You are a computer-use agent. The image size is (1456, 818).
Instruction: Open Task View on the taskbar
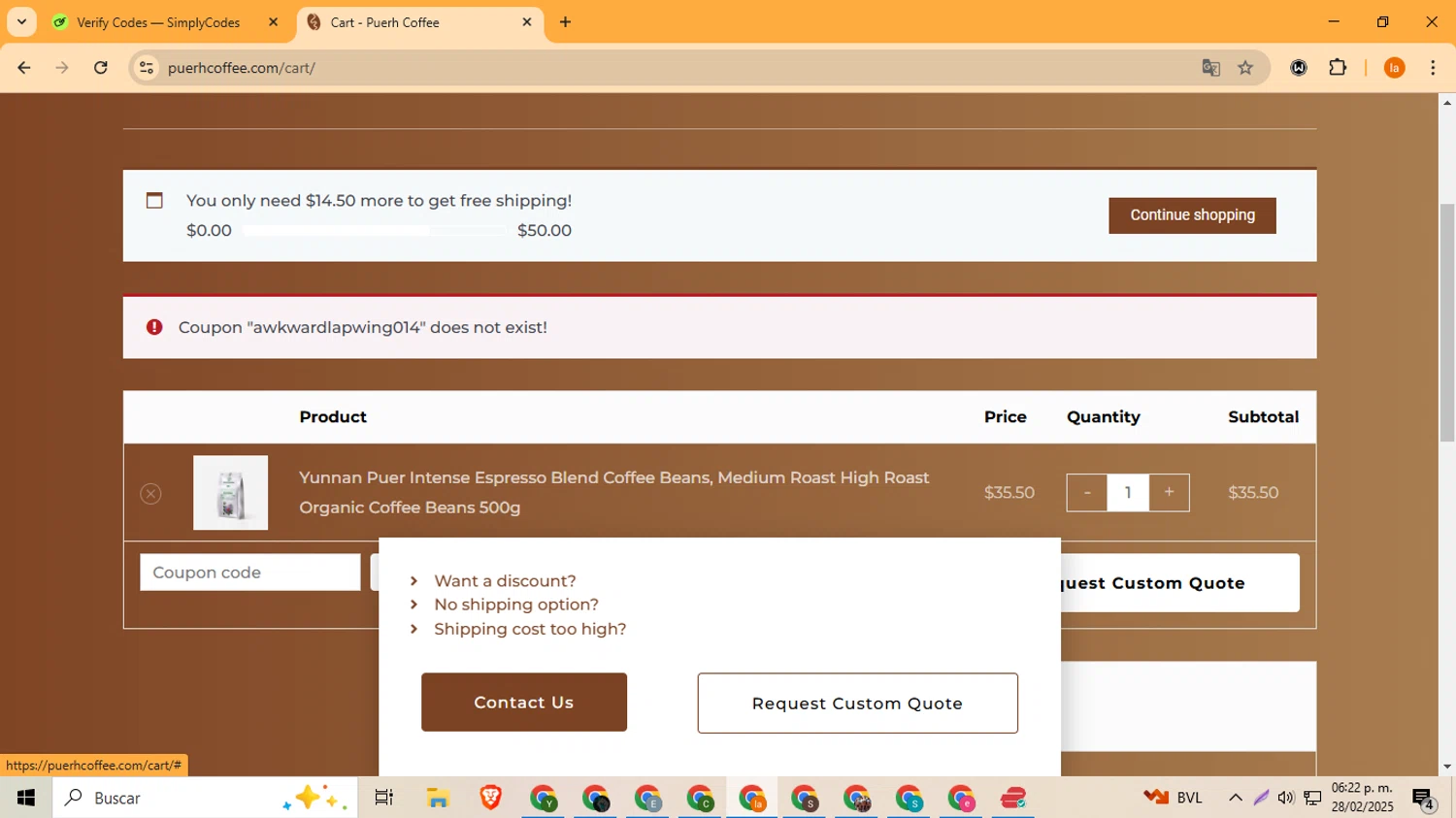click(x=384, y=798)
